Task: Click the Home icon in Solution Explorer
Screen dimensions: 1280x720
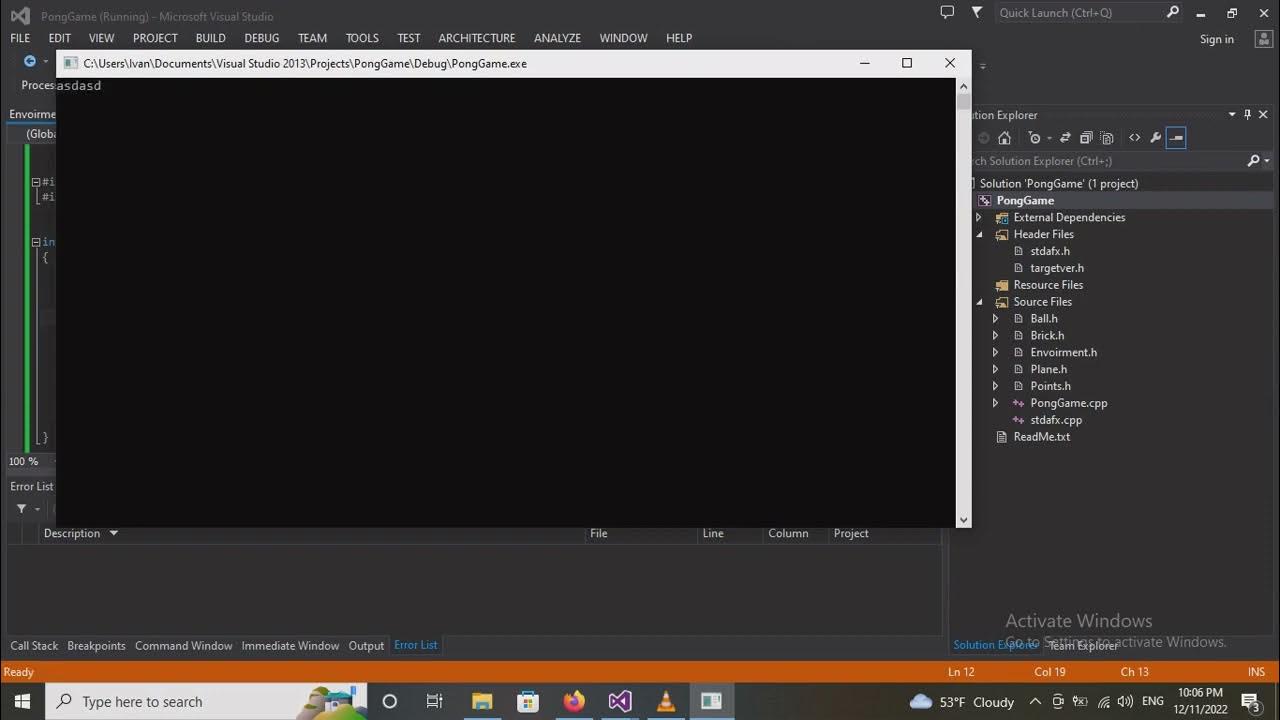Action: tap(1005, 138)
